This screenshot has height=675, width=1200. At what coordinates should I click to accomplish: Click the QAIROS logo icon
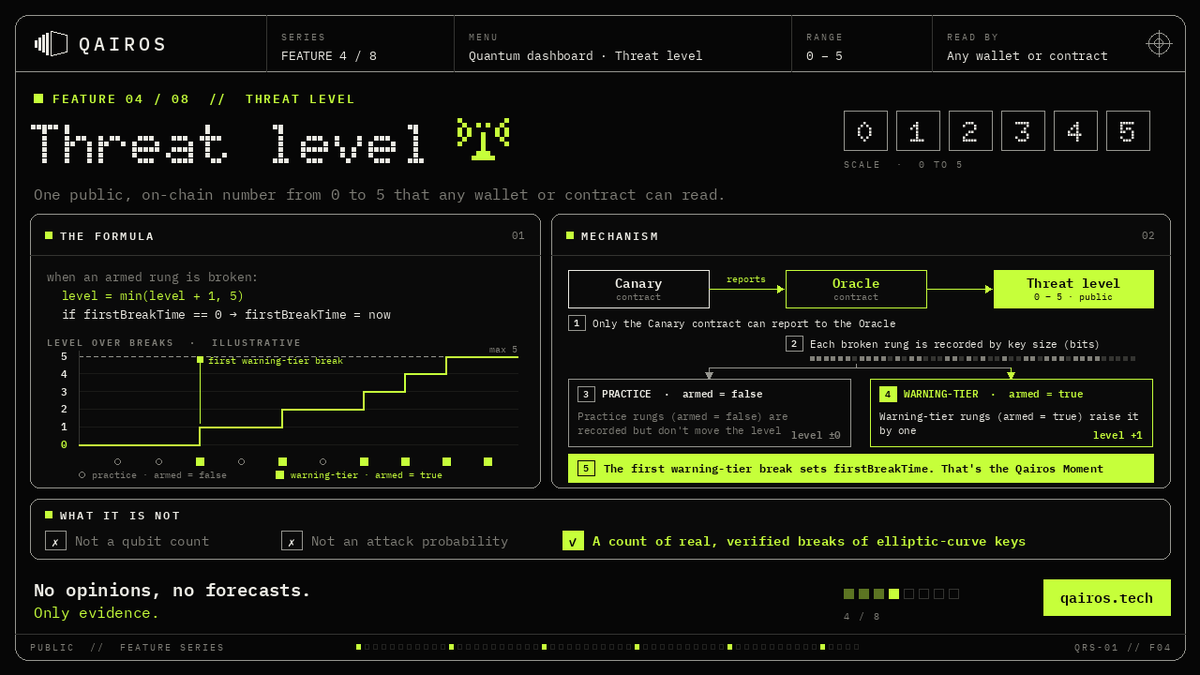point(51,43)
